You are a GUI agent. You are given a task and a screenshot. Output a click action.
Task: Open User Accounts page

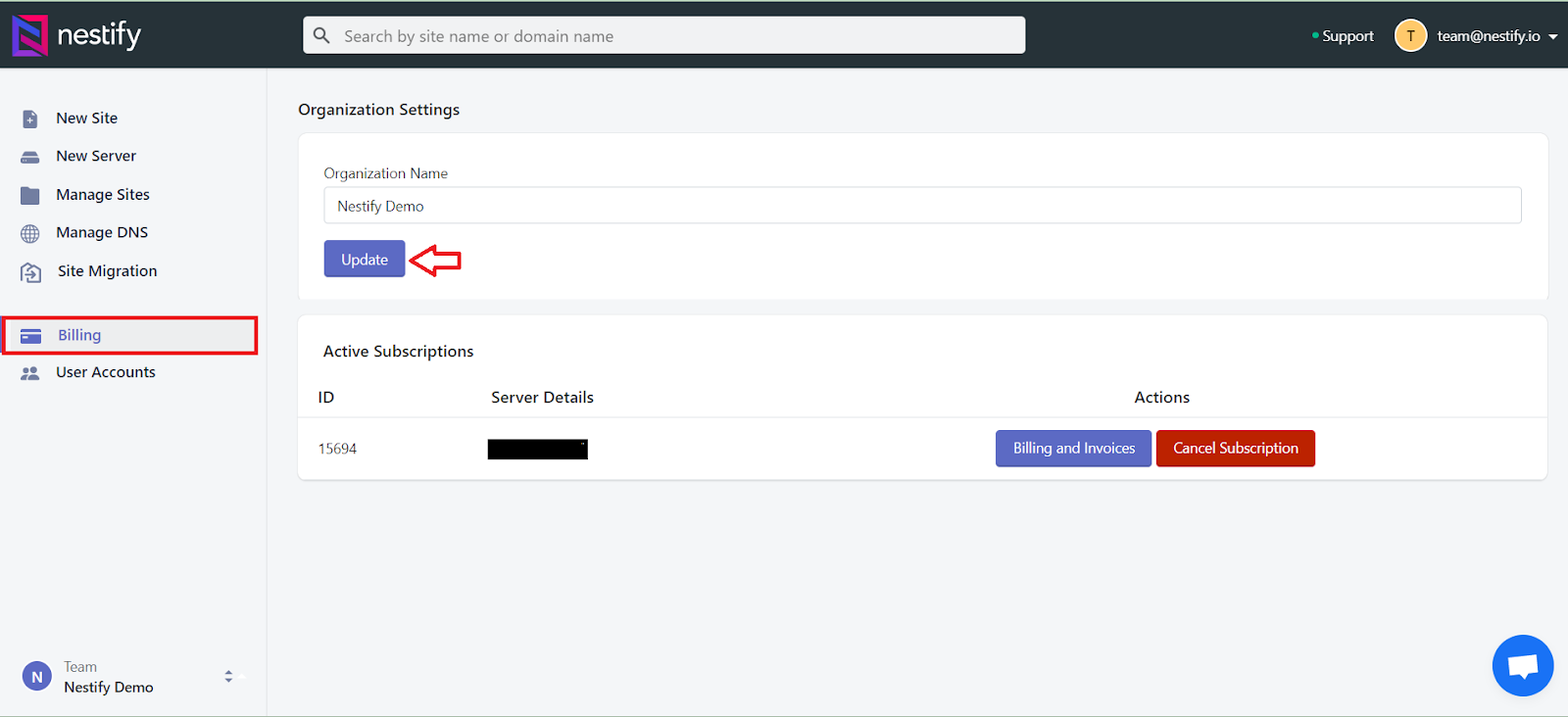tap(106, 372)
